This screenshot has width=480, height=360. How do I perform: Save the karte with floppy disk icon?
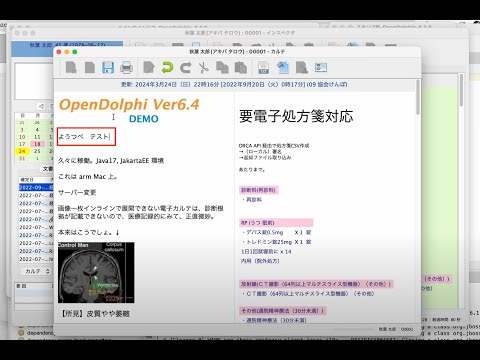(108, 68)
